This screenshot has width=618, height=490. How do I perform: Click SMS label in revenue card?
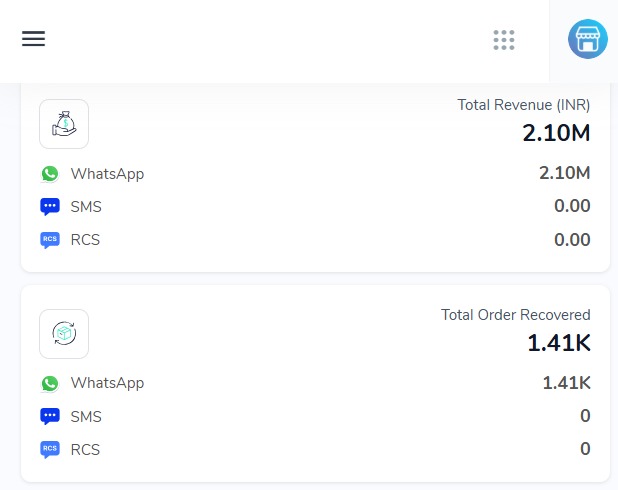[86, 207]
